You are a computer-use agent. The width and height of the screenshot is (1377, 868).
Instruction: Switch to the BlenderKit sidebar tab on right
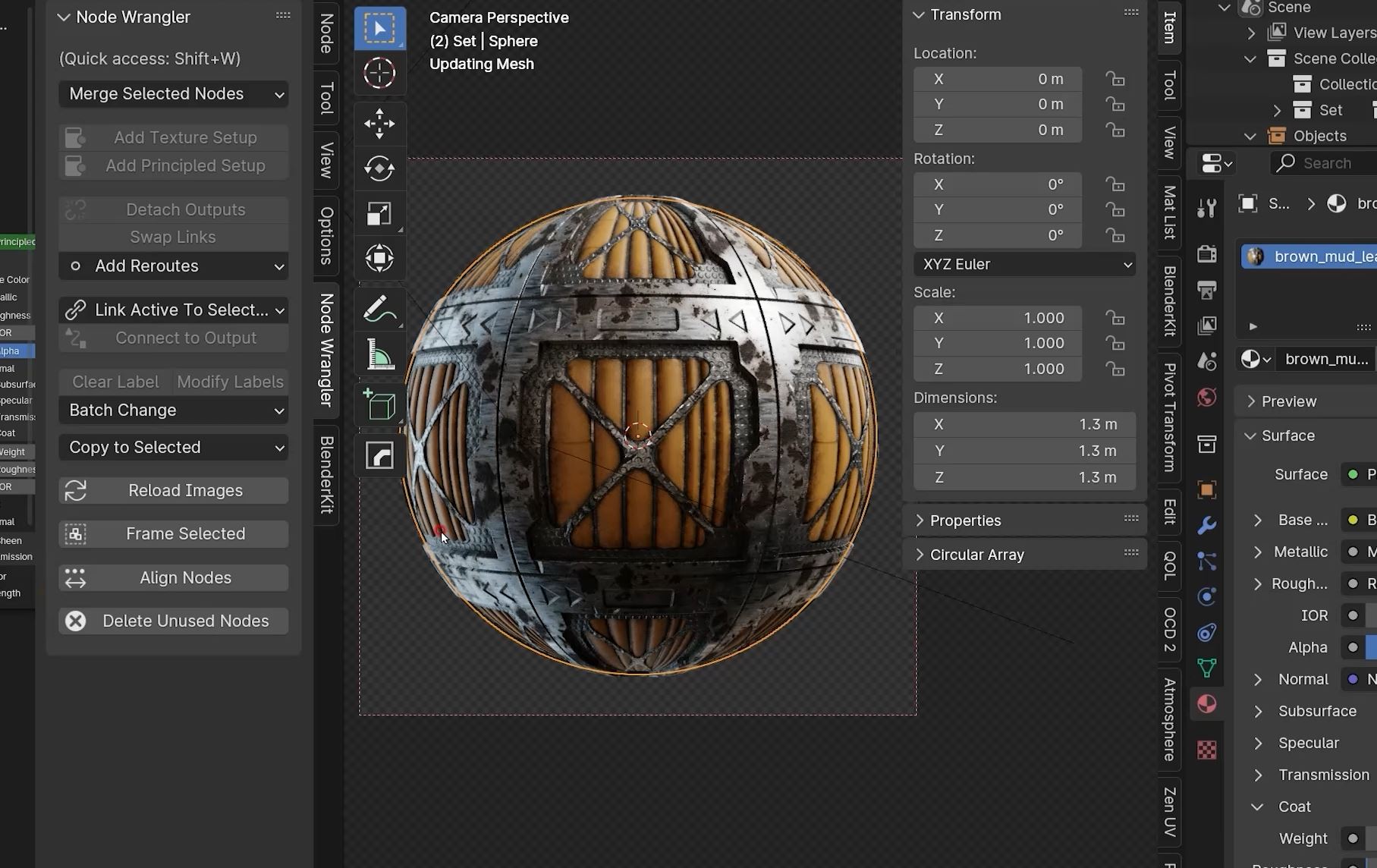click(1169, 301)
